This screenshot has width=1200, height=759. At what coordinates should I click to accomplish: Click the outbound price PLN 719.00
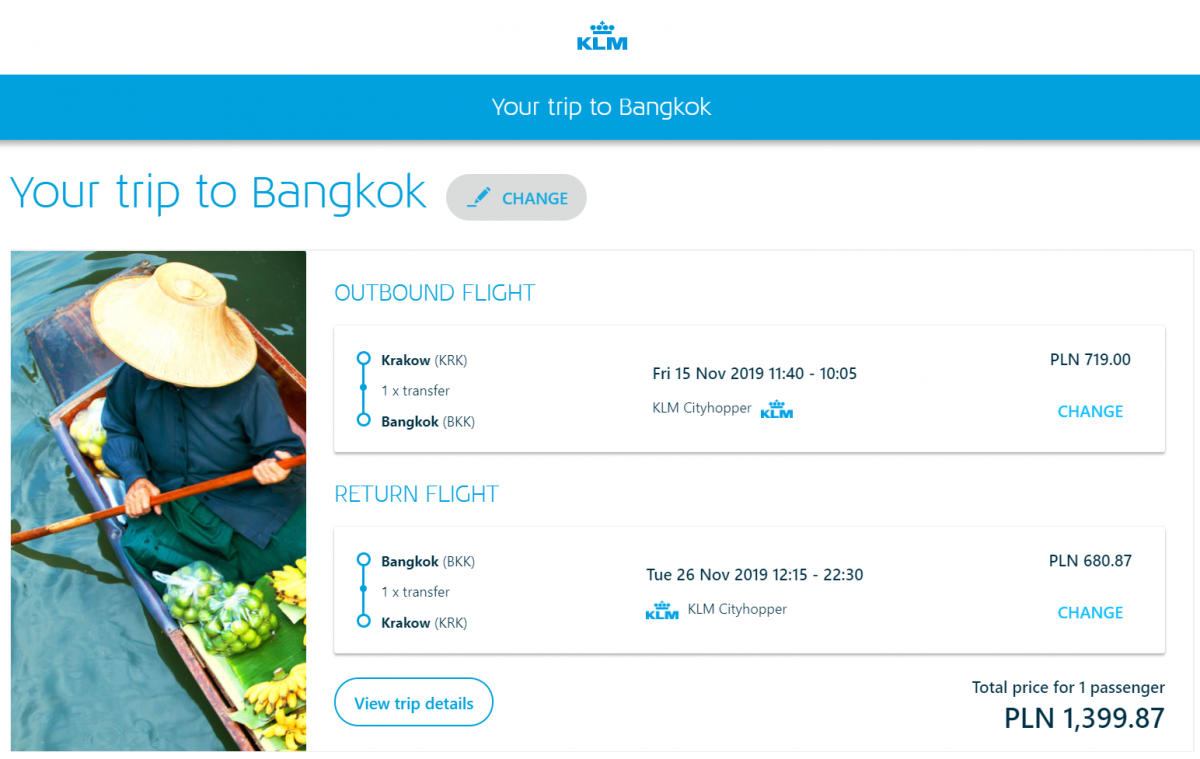(x=1090, y=360)
